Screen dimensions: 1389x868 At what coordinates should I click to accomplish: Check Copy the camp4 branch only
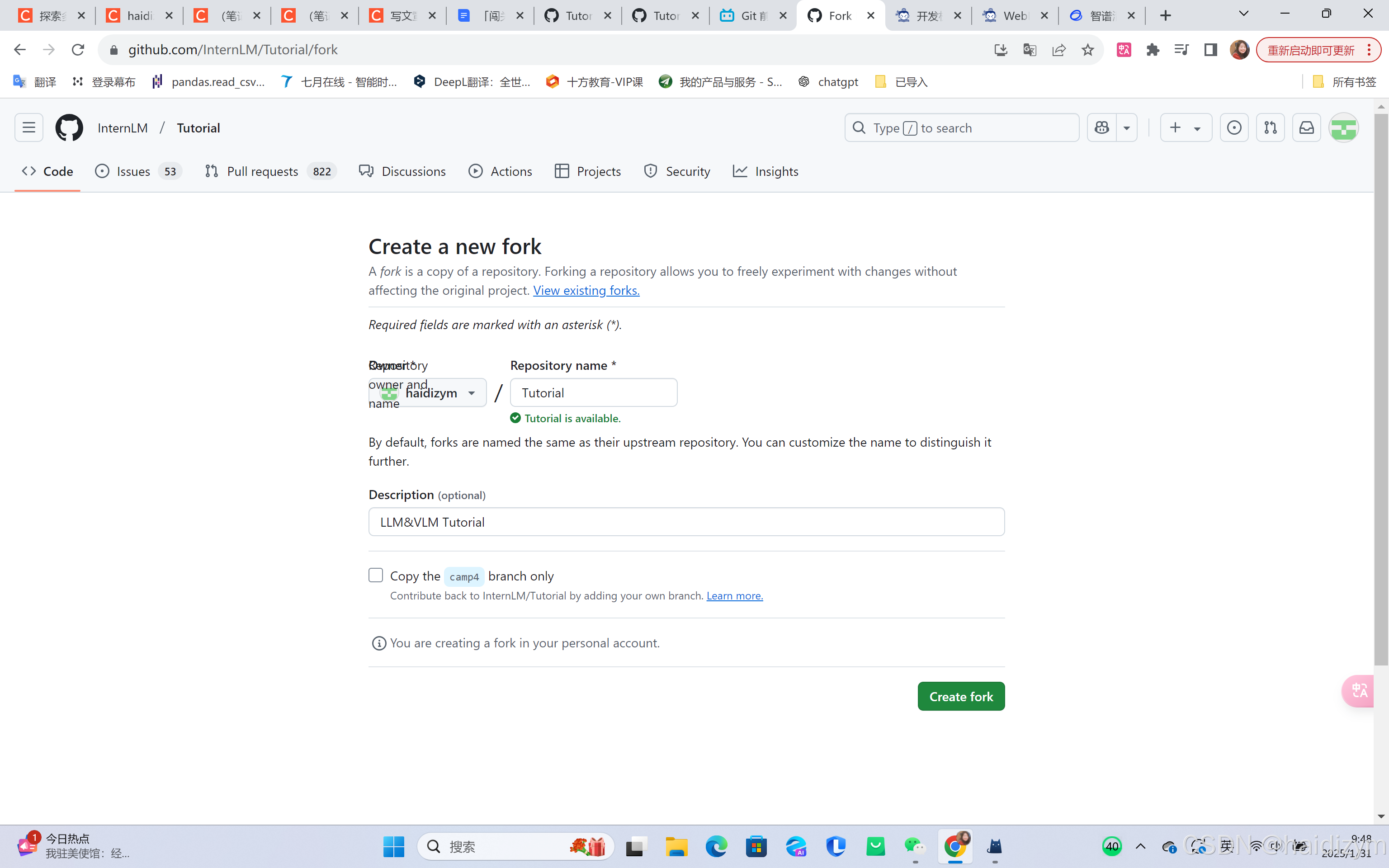[x=376, y=575]
